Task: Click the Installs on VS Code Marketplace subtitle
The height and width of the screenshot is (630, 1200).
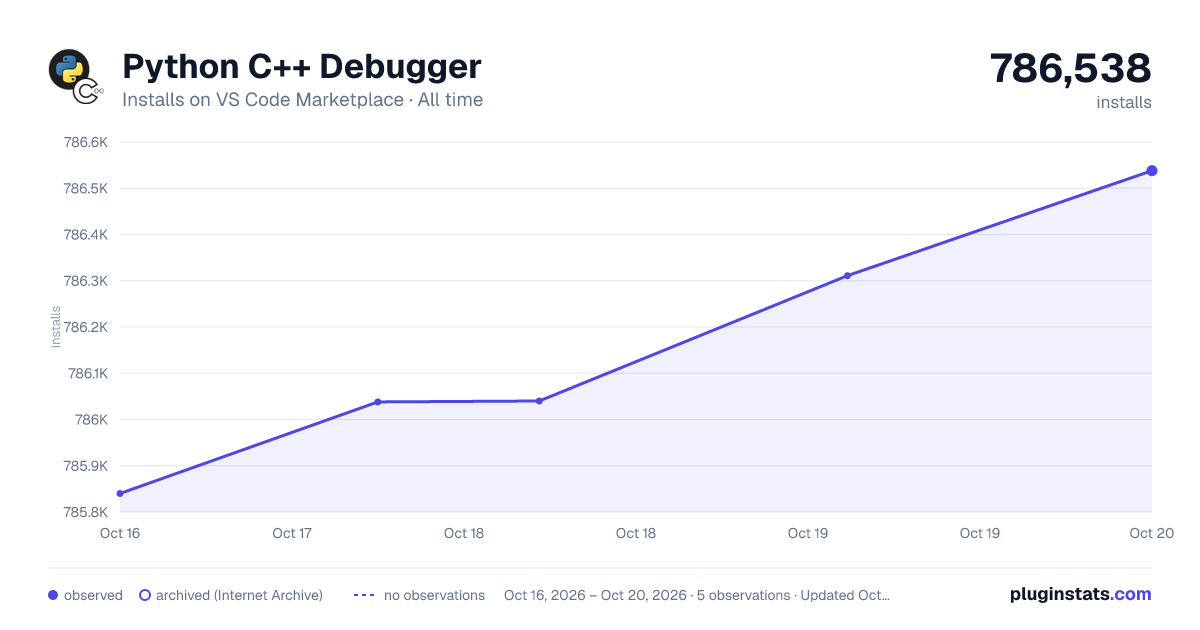Action: (303, 100)
